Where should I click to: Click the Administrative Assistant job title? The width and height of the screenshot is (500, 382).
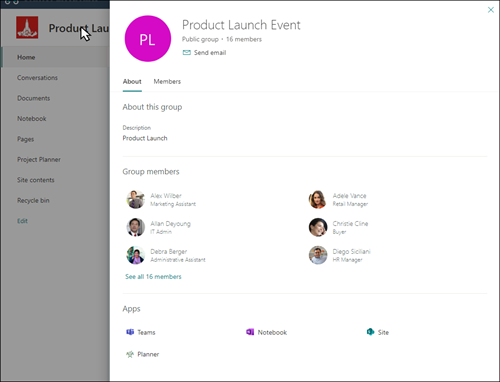click(178, 260)
